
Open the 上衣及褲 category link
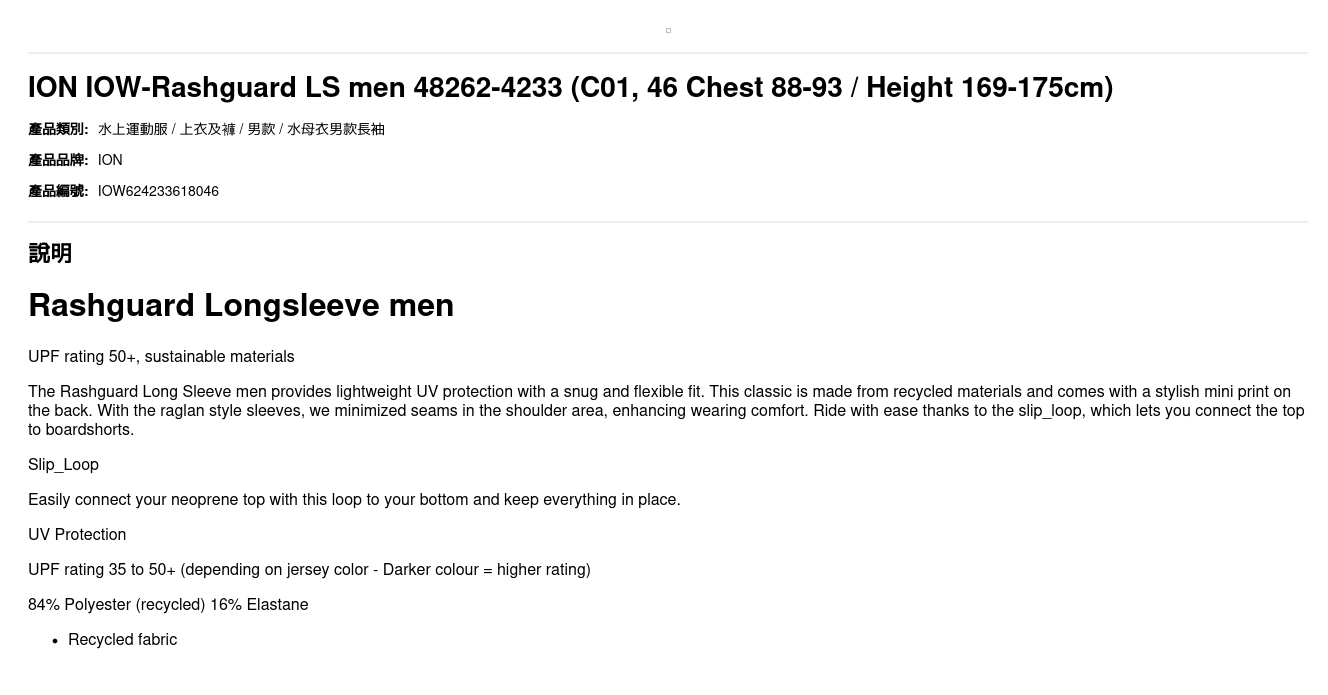tap(207, 129)
